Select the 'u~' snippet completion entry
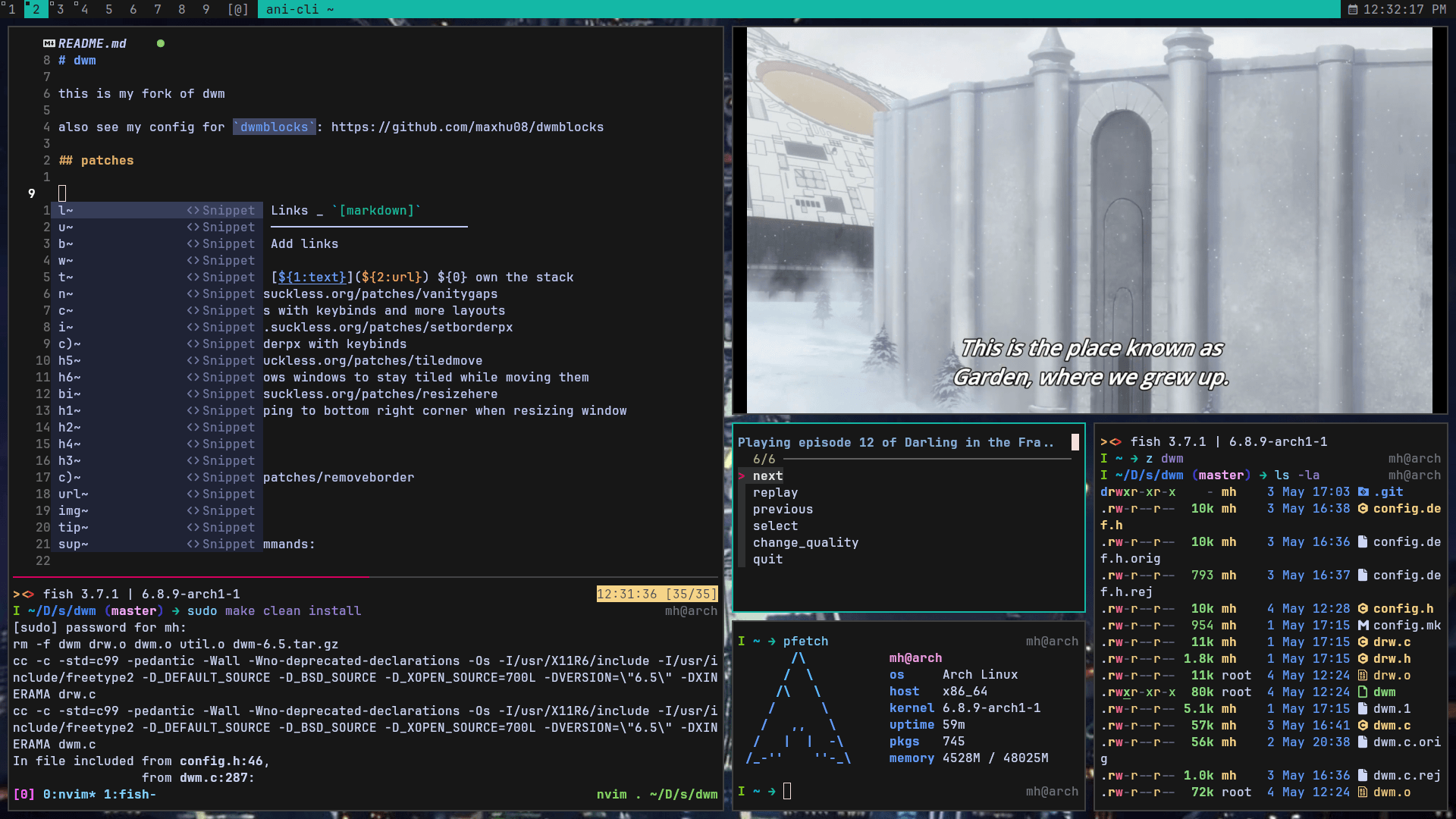The width and height of the screenshot is (1456, 819). (157, 227)
